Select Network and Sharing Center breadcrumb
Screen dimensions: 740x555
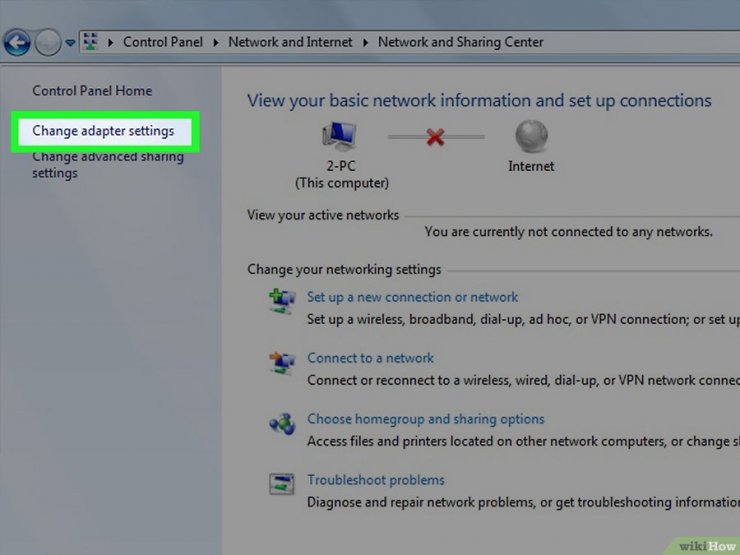[461, 42]
